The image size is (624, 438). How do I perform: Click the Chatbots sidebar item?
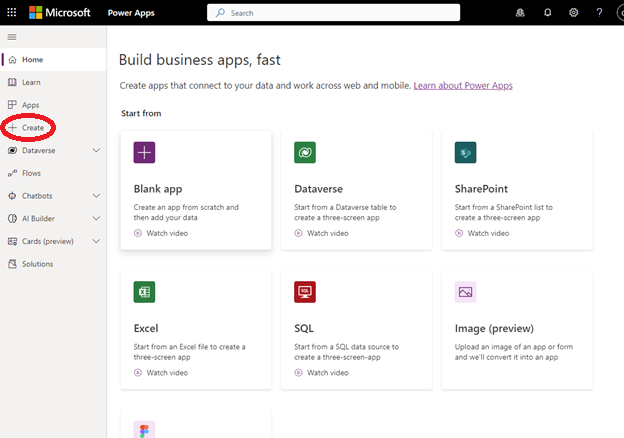[x=53, y=196]
